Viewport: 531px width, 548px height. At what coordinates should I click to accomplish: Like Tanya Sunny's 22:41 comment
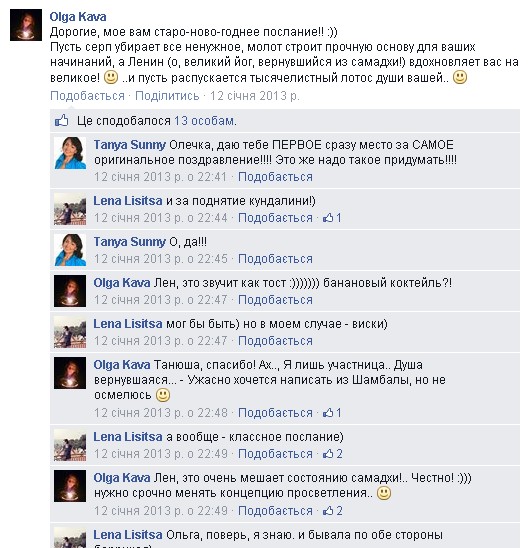point(275,177)
